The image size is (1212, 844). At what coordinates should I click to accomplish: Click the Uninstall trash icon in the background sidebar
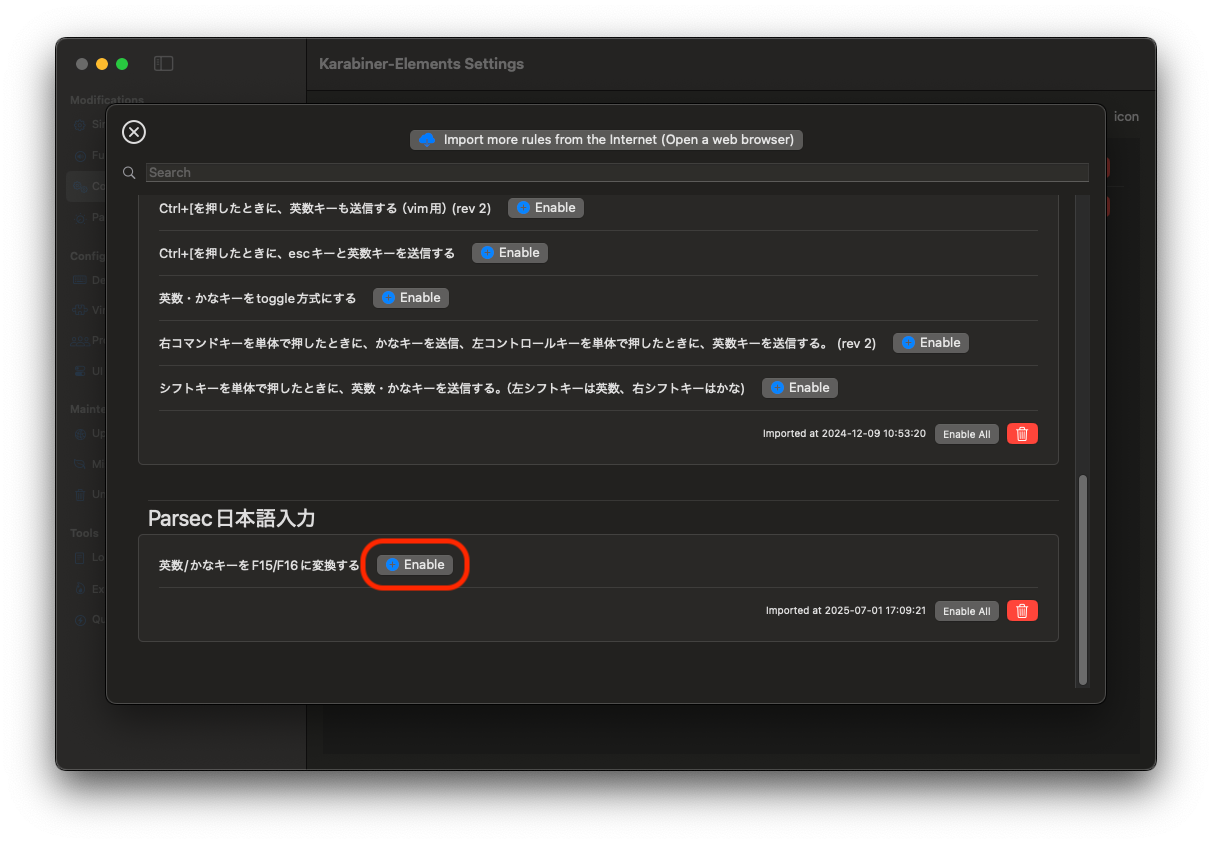coord(80,495)
